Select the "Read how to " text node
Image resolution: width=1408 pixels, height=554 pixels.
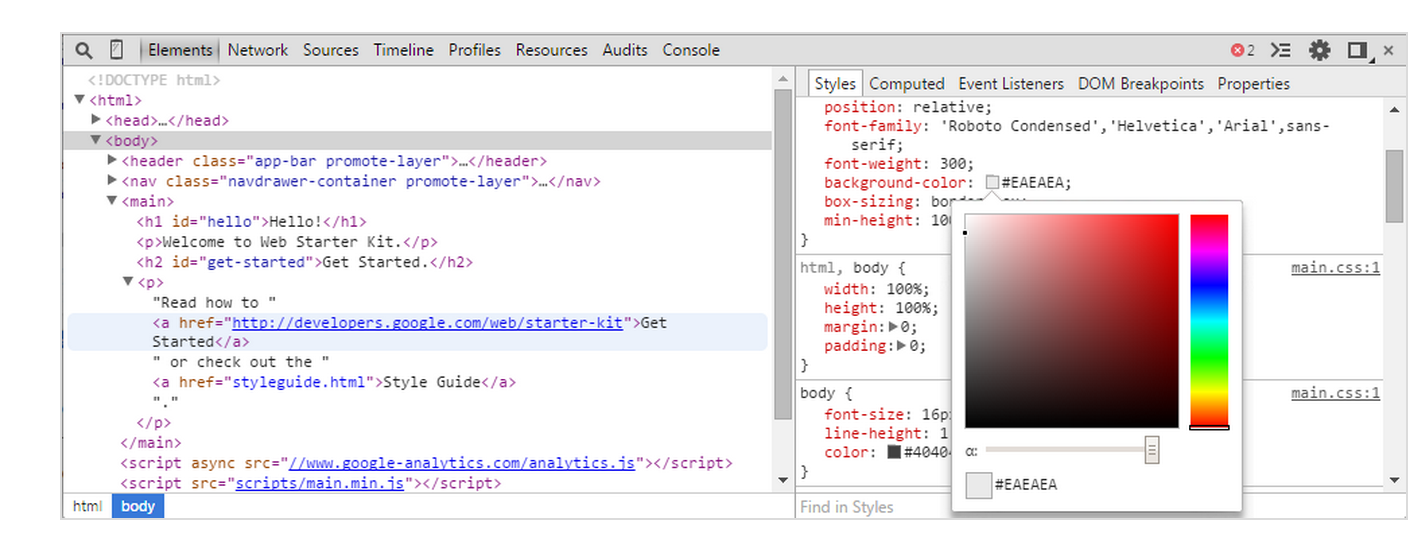pos(214,302)
